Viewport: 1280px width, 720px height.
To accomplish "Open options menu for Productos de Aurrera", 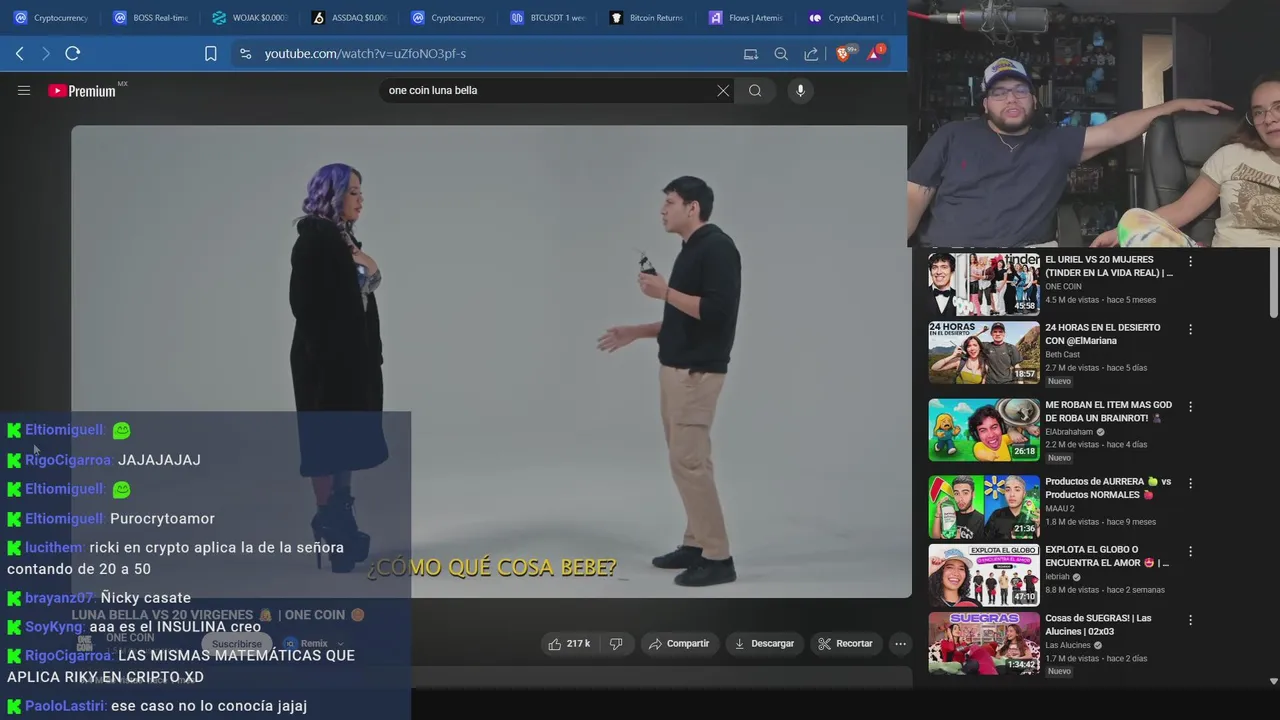I will coord(1190,483).
